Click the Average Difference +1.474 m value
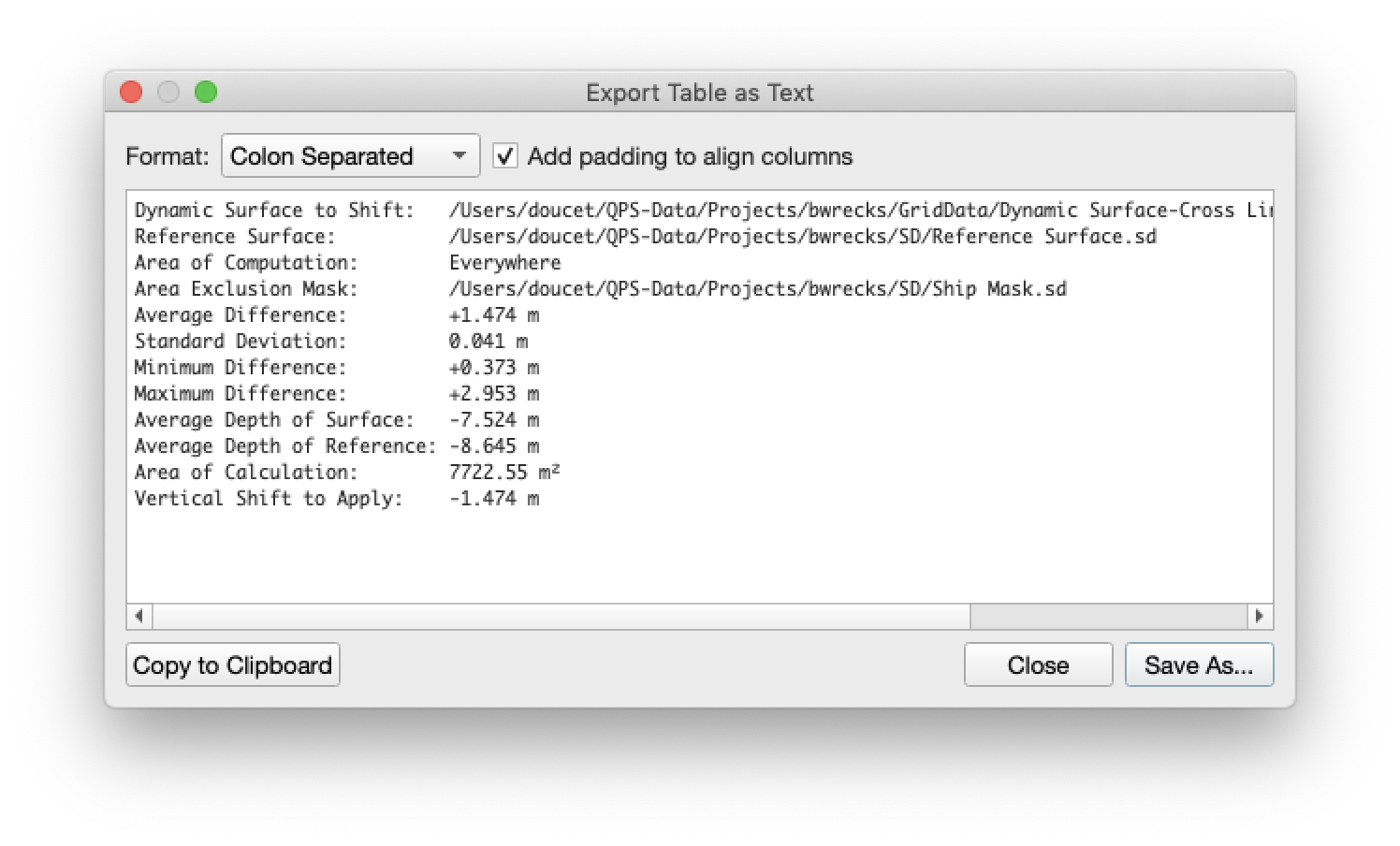1400x846 pixels. click(493, 315)
